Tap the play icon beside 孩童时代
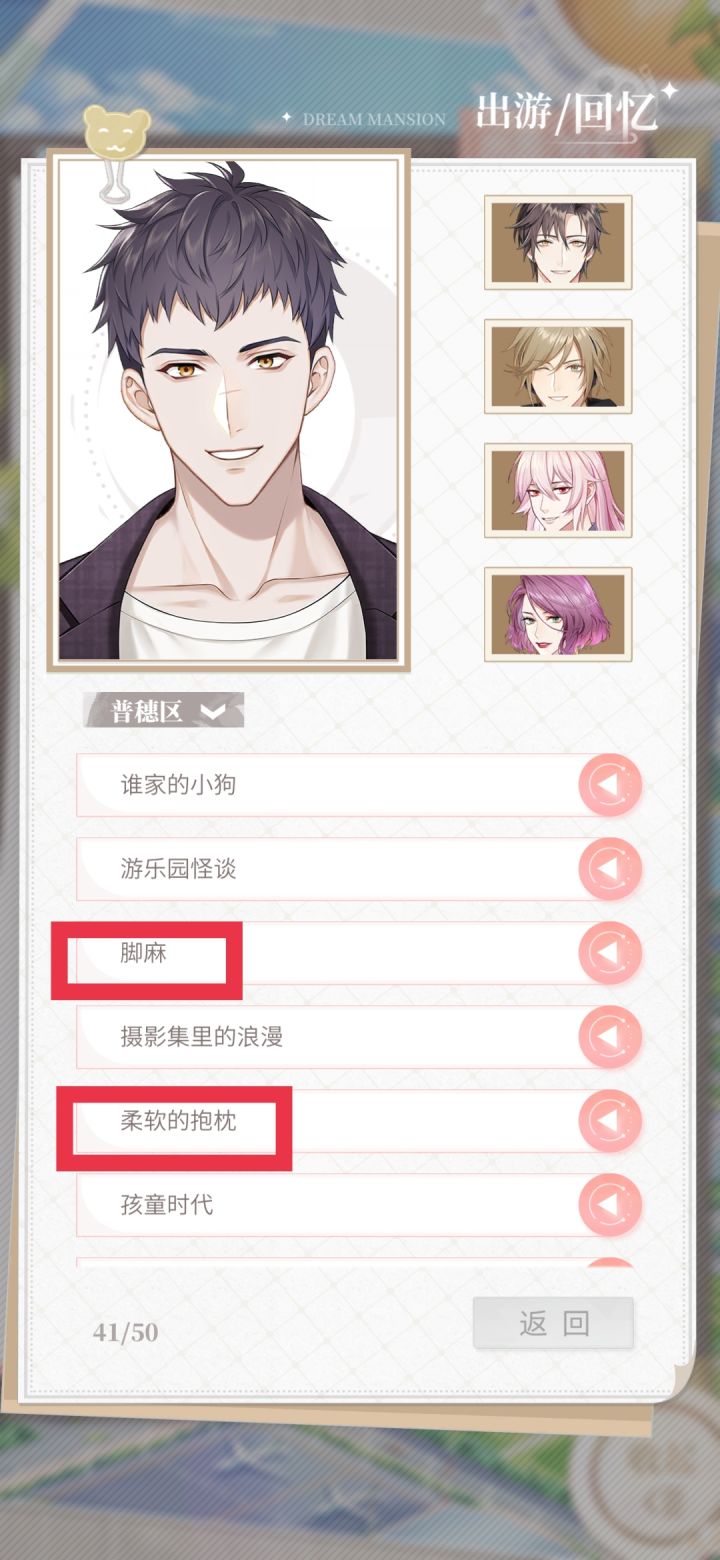 (609, 1205)
